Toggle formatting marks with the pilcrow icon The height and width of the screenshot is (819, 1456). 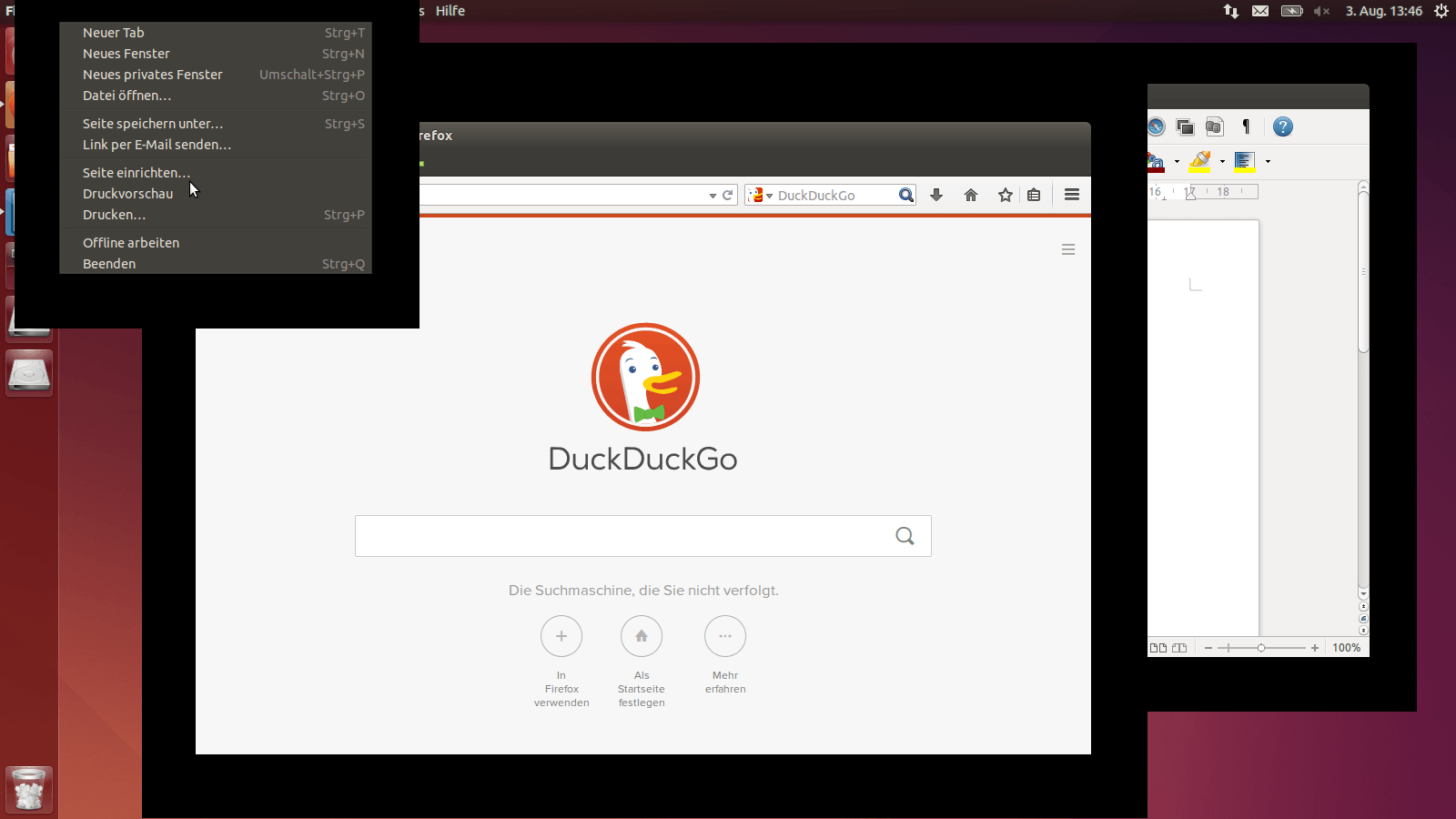[1247, 126]
